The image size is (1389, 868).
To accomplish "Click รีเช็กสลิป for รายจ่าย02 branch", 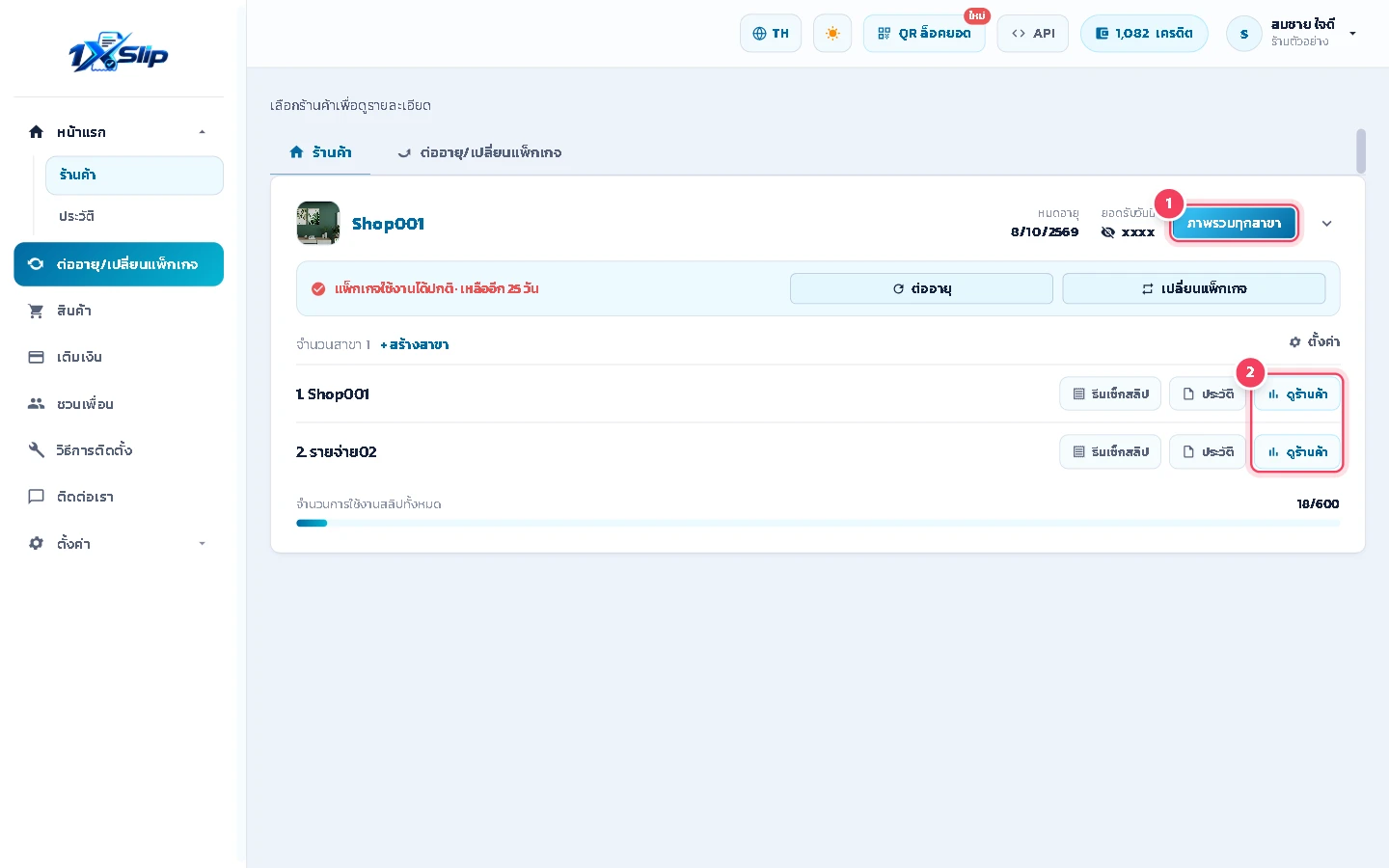I will 1110,451.
